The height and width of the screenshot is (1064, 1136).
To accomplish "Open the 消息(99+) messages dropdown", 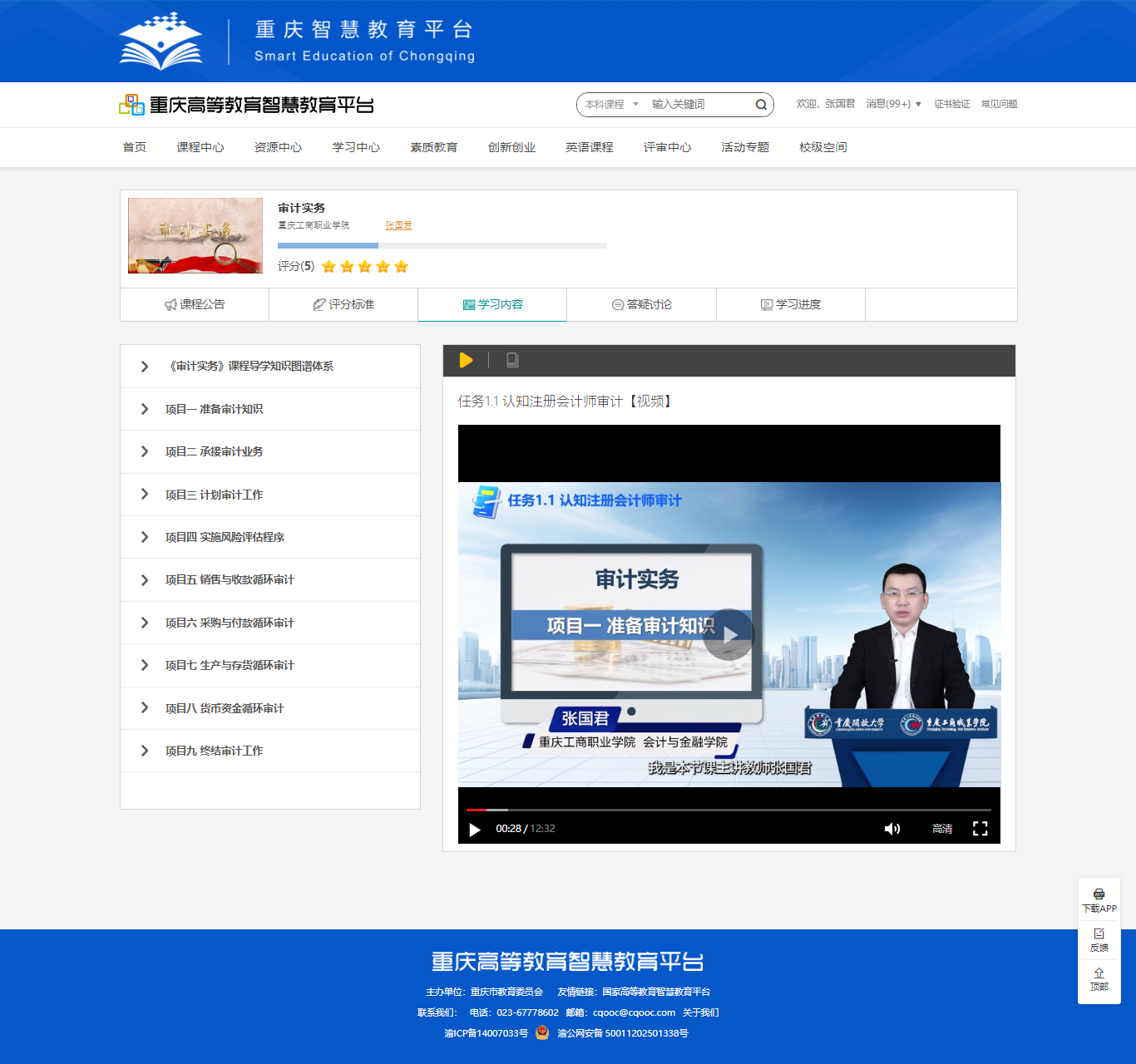I will click(894, 104).
